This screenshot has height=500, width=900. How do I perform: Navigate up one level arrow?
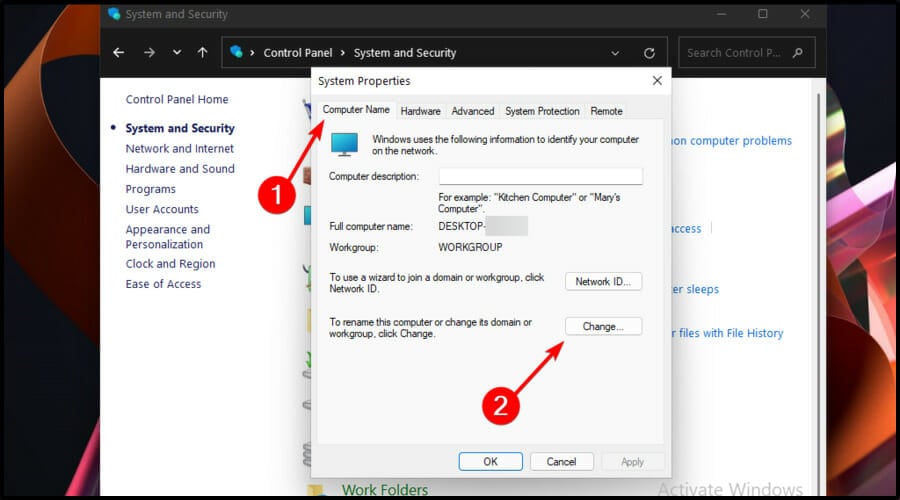click(x=203, y=53)
